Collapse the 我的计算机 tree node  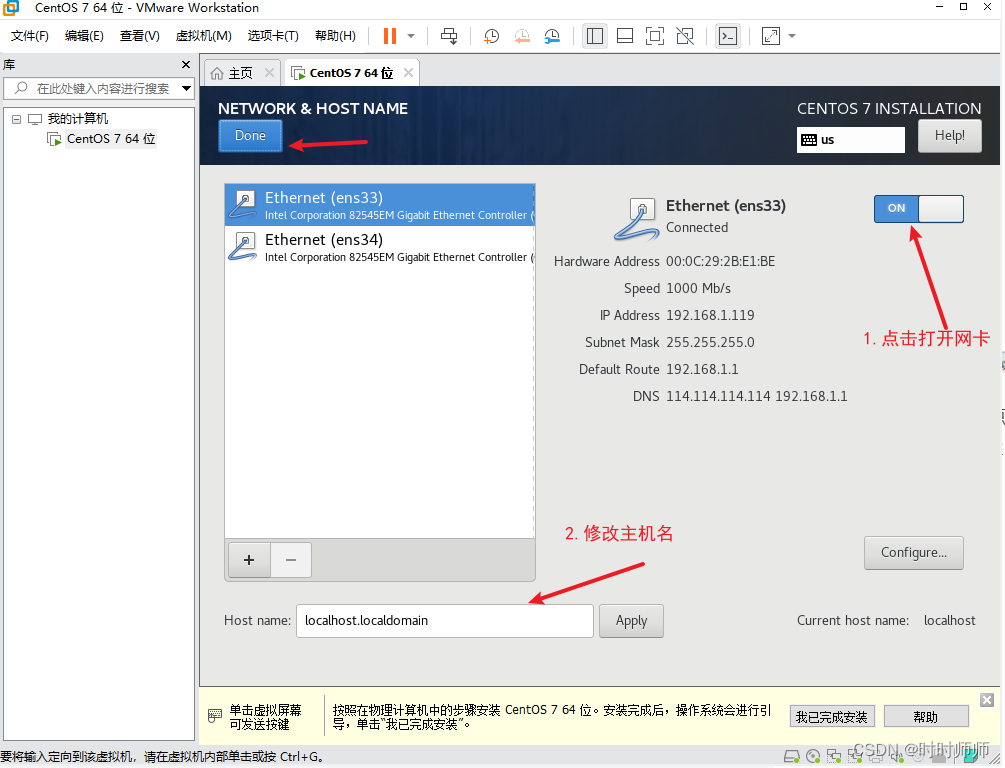pyautogui.click(x=17, y=119)
